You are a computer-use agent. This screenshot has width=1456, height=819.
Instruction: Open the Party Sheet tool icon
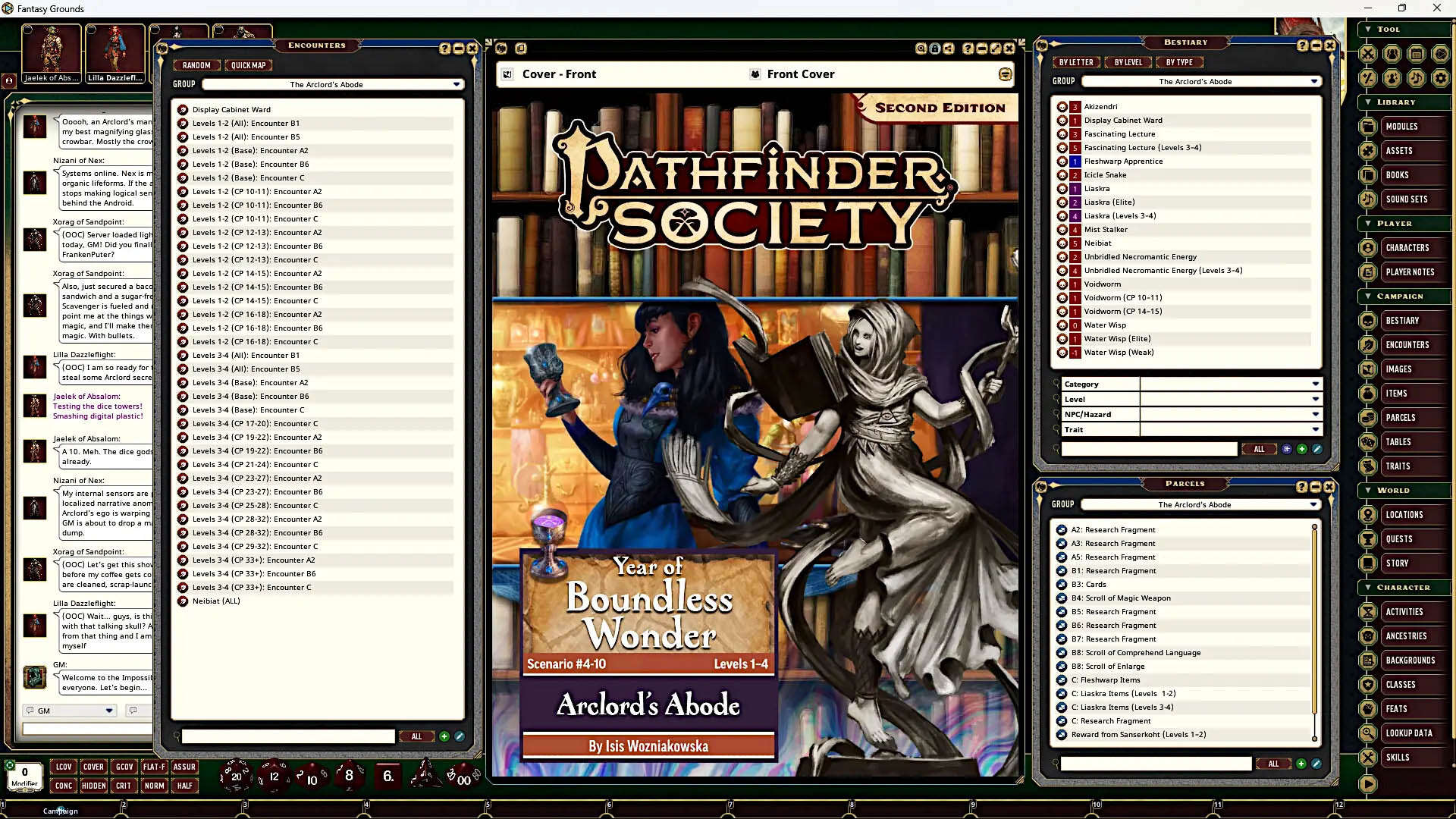(1392, 54)
